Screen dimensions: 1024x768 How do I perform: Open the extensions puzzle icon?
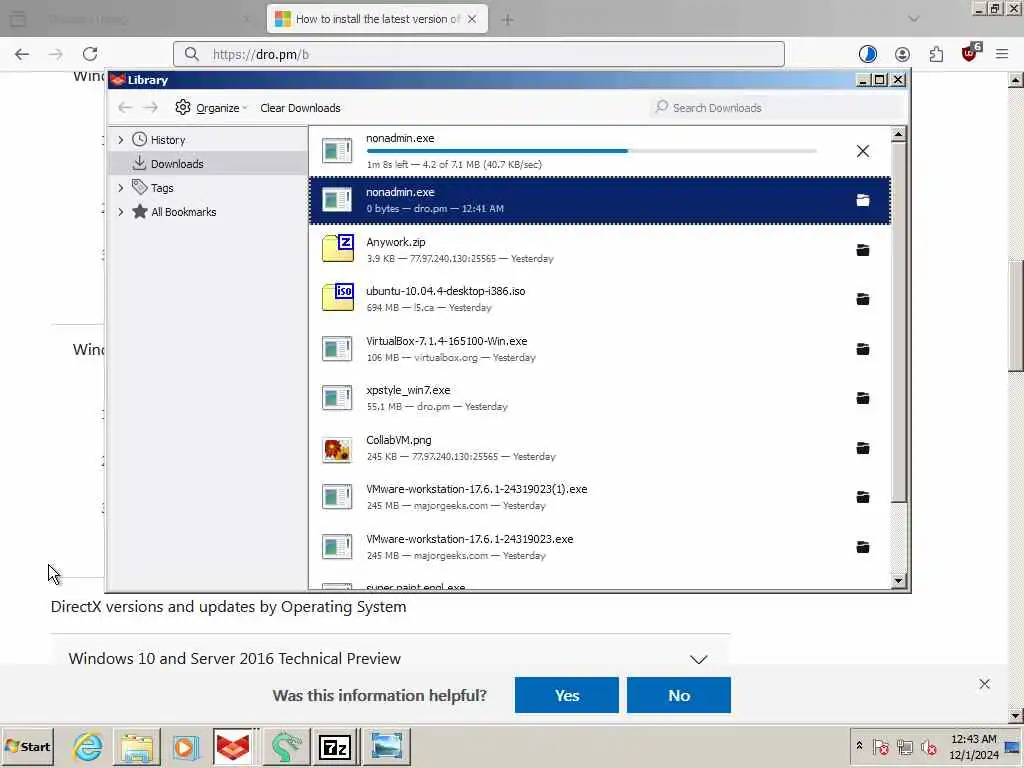click(936, 54)
